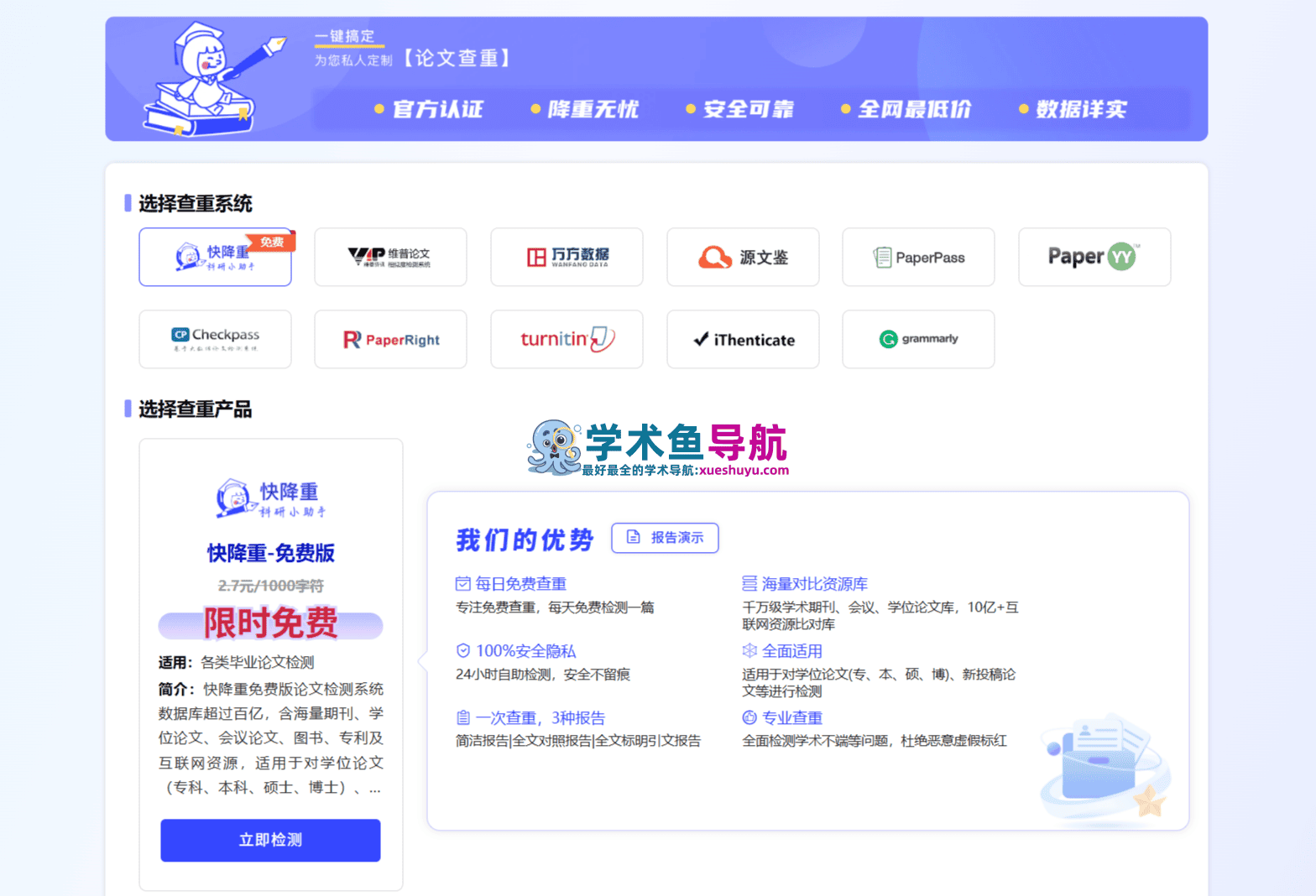1316x896 pixels.
Task: Click the 一次查重，3种报告 heading
Action: [540, 717]
